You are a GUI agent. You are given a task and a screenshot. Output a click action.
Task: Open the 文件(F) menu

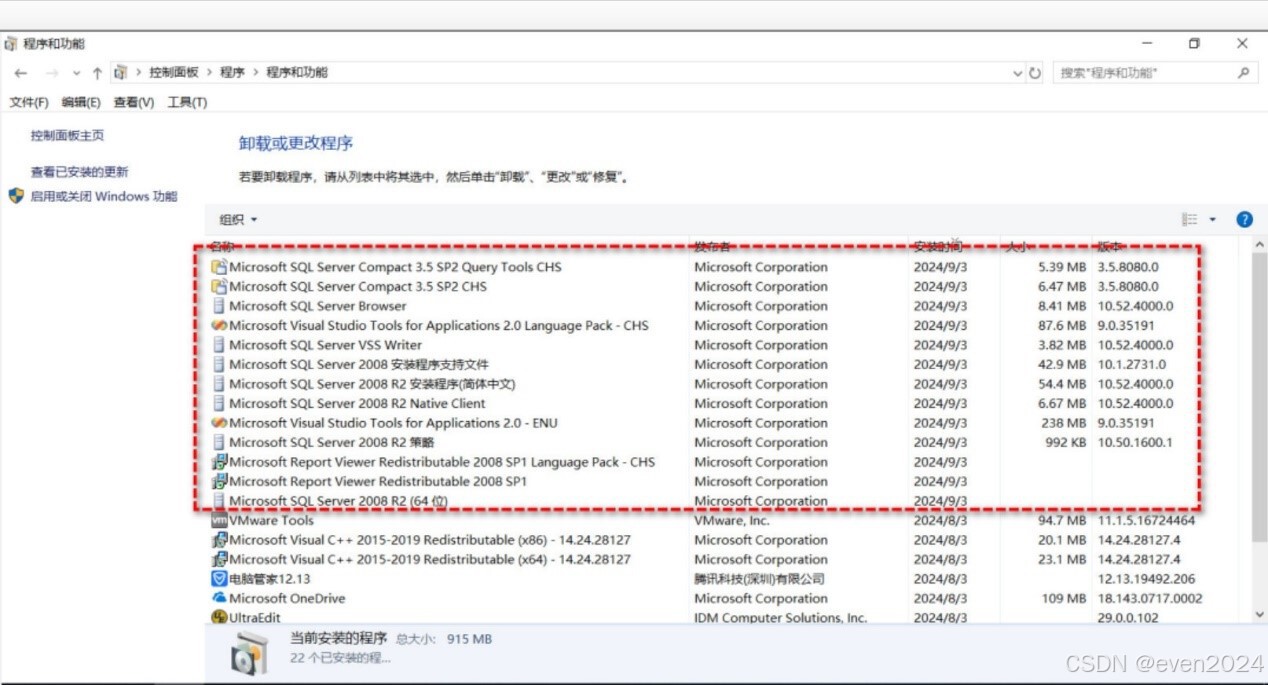click(x=29, y=102)
